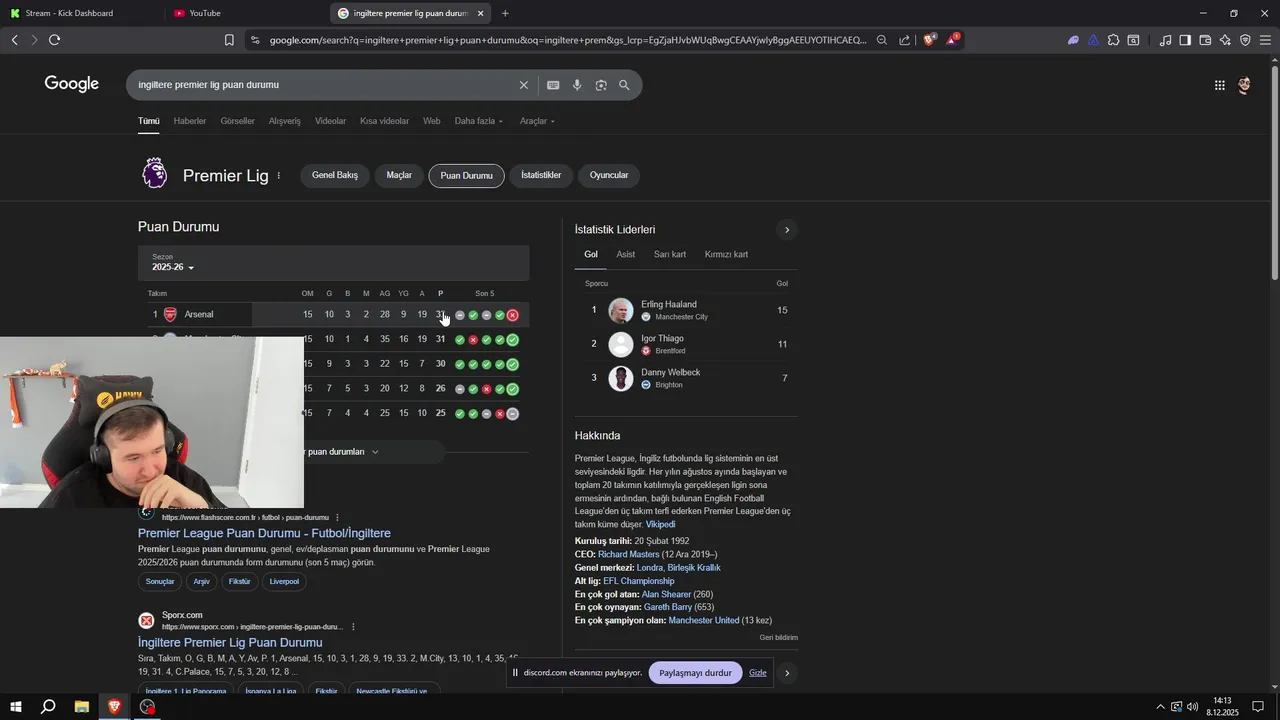Expand Discord sharing bar arrow

tap(787, 673)
